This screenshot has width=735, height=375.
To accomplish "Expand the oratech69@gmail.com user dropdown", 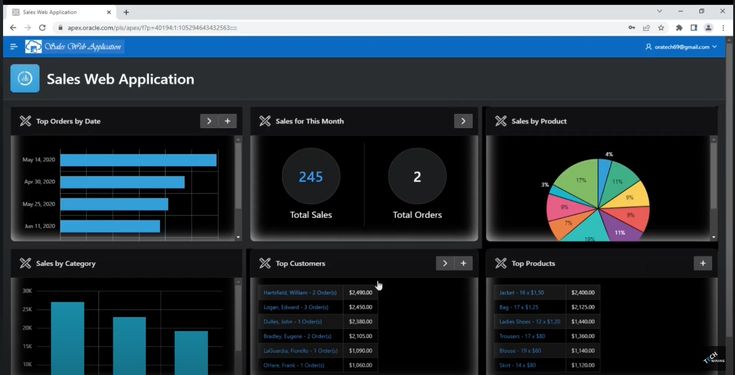I will click(681, 47).
